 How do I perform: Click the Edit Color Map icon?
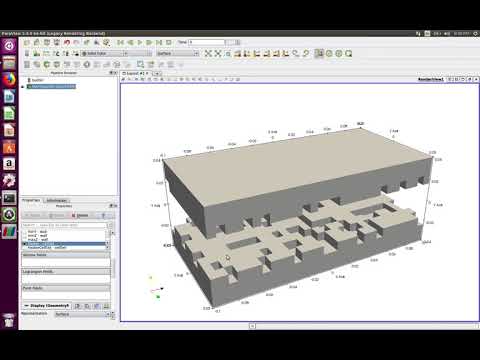click(37, 53)
